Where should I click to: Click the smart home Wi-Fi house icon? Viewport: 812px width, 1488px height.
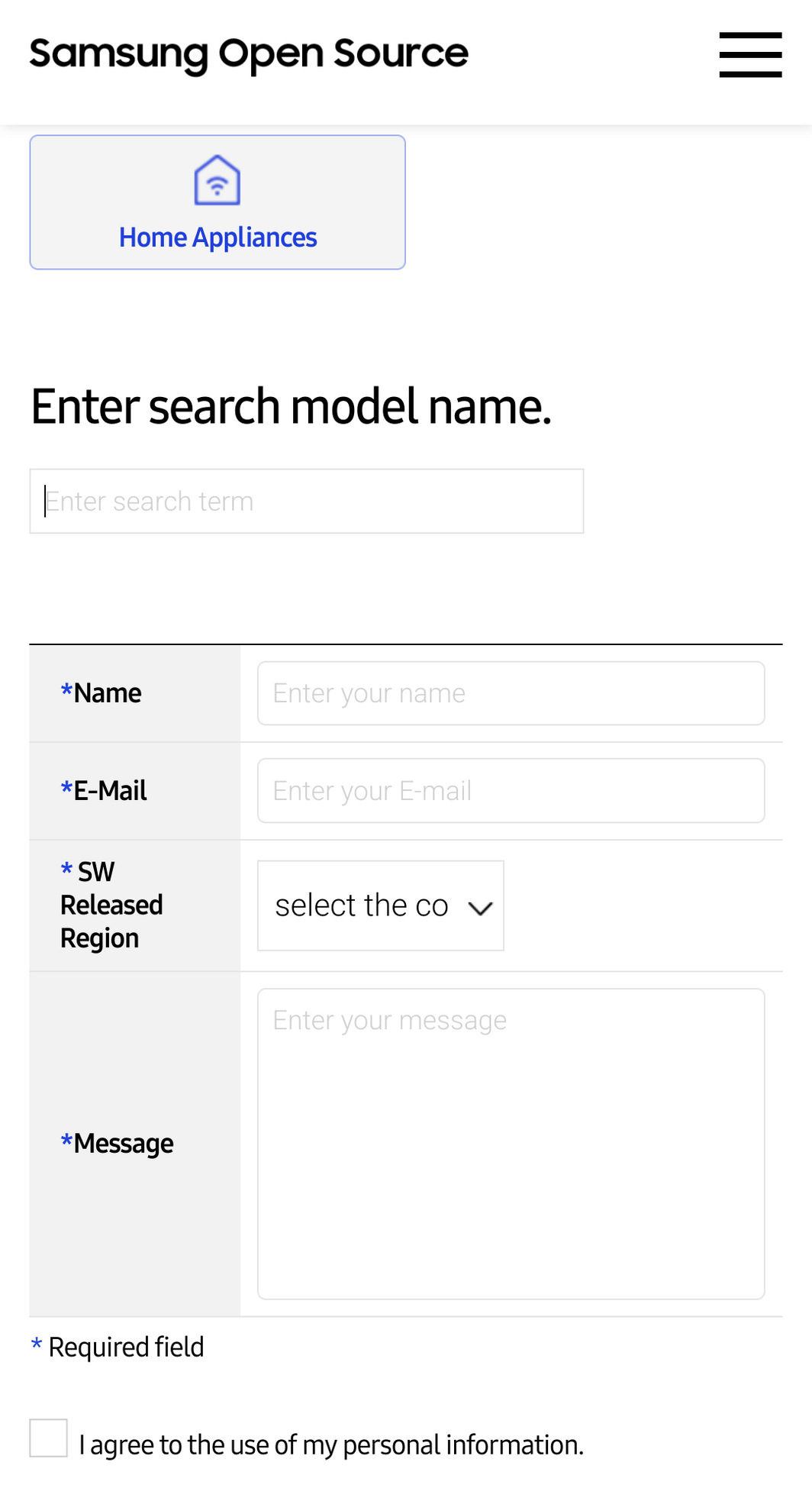pyautogui.click(x=217, y=180)
